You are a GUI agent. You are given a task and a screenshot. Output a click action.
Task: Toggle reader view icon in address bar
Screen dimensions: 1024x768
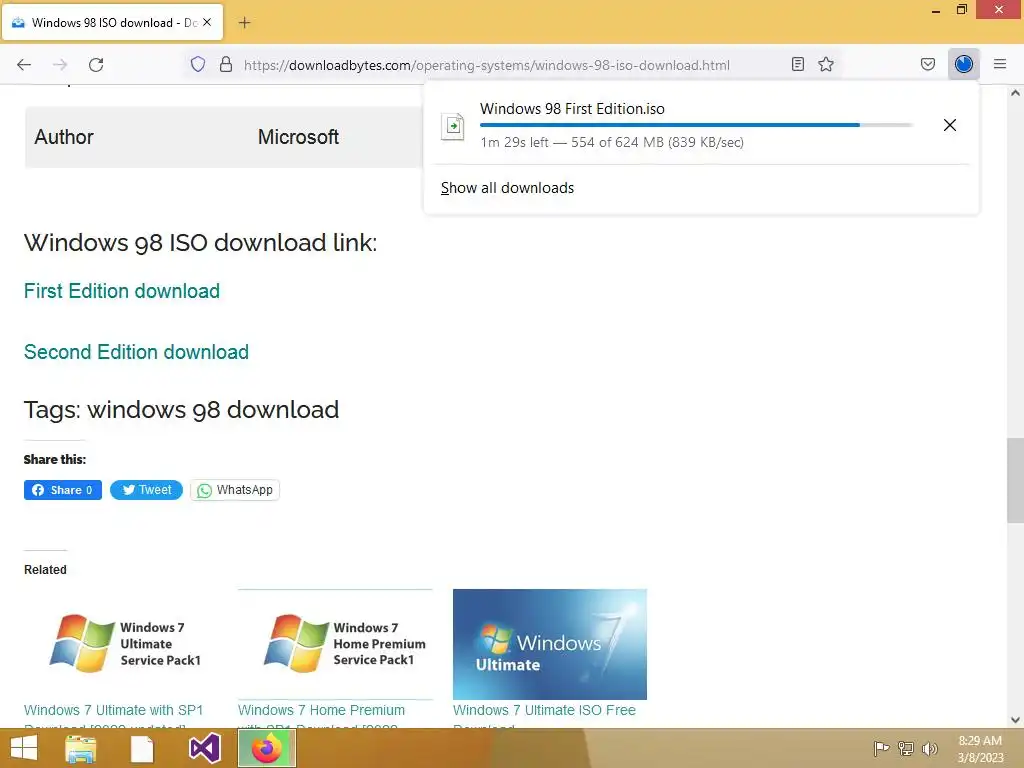click(x=797, y=64)
